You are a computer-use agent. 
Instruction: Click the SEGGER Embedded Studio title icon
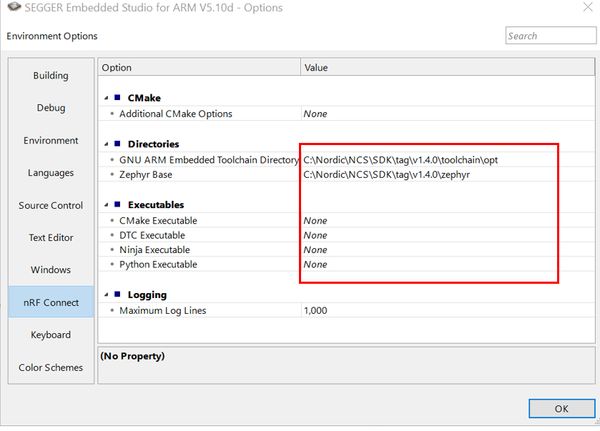click(x=14, y=7)
